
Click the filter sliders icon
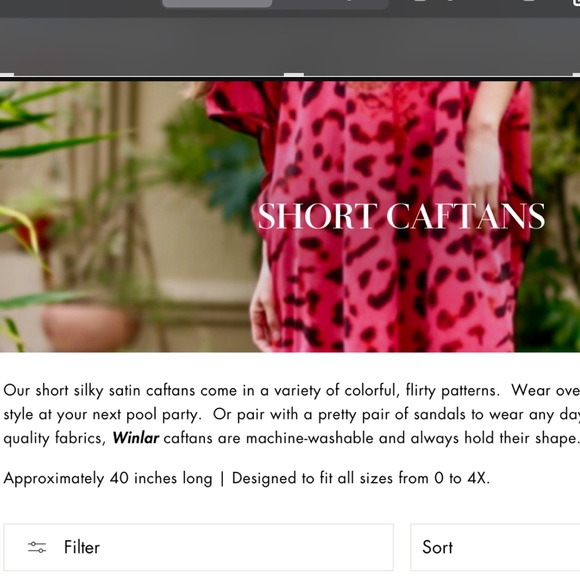point(37,547)
